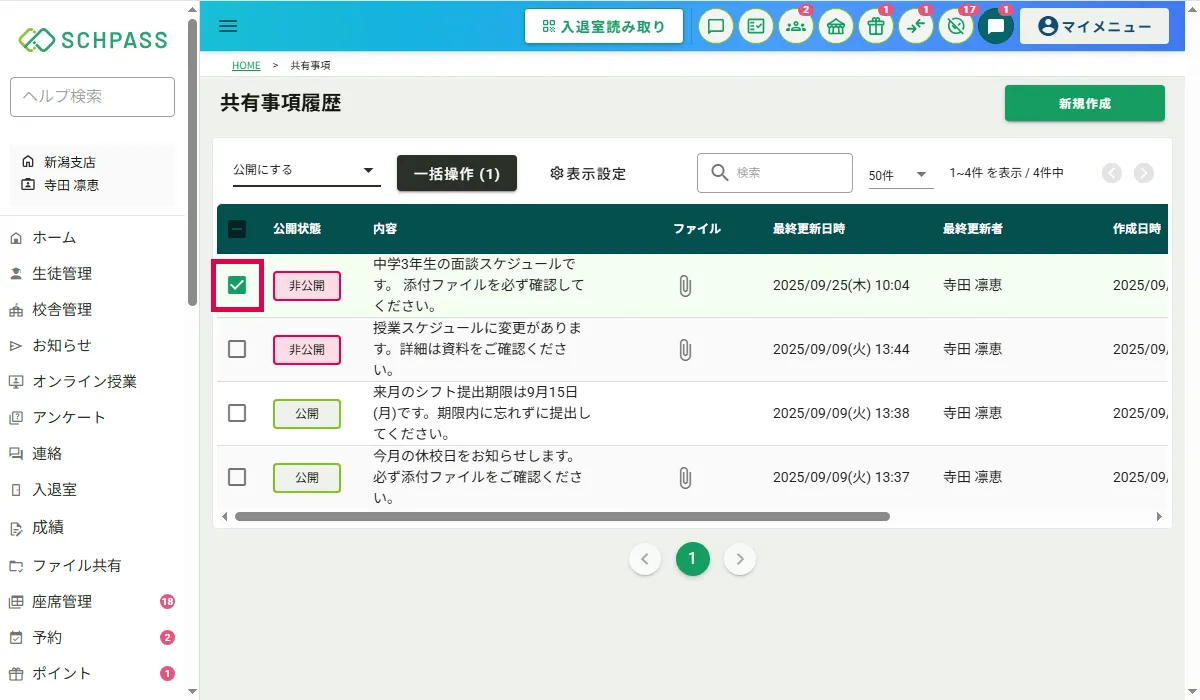Screen dimensions: 1200x700
Task: Toggle the select-all checkbox in table header
Action: click(237, 229)
